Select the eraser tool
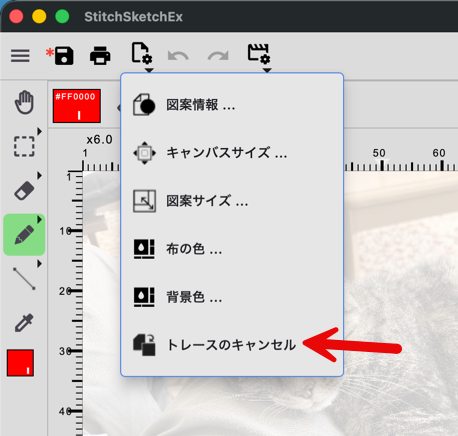This screenshot has height=436, width=458. tap(24, 190)
